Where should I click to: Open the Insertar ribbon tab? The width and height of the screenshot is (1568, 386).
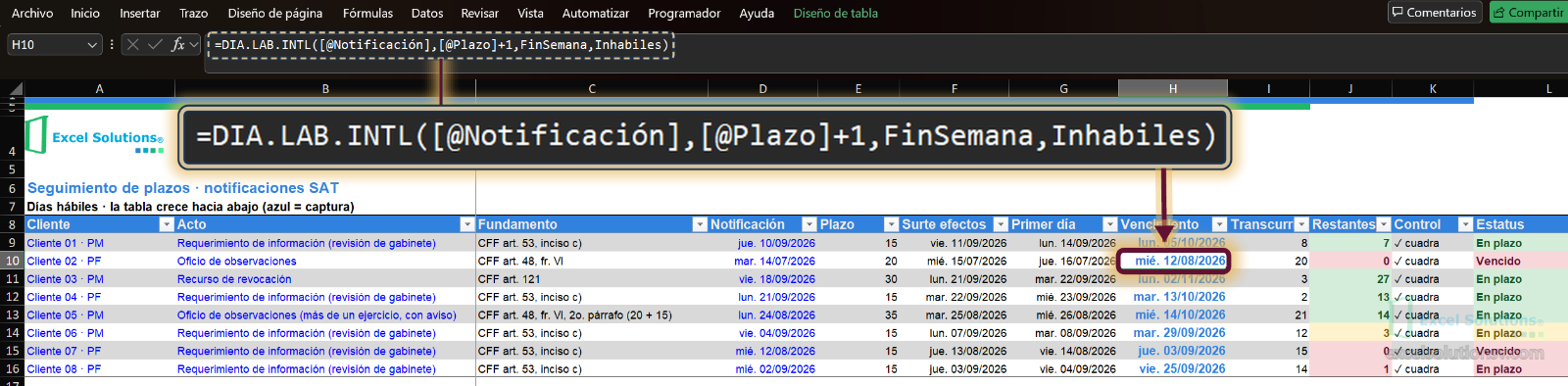pos(140,13)
